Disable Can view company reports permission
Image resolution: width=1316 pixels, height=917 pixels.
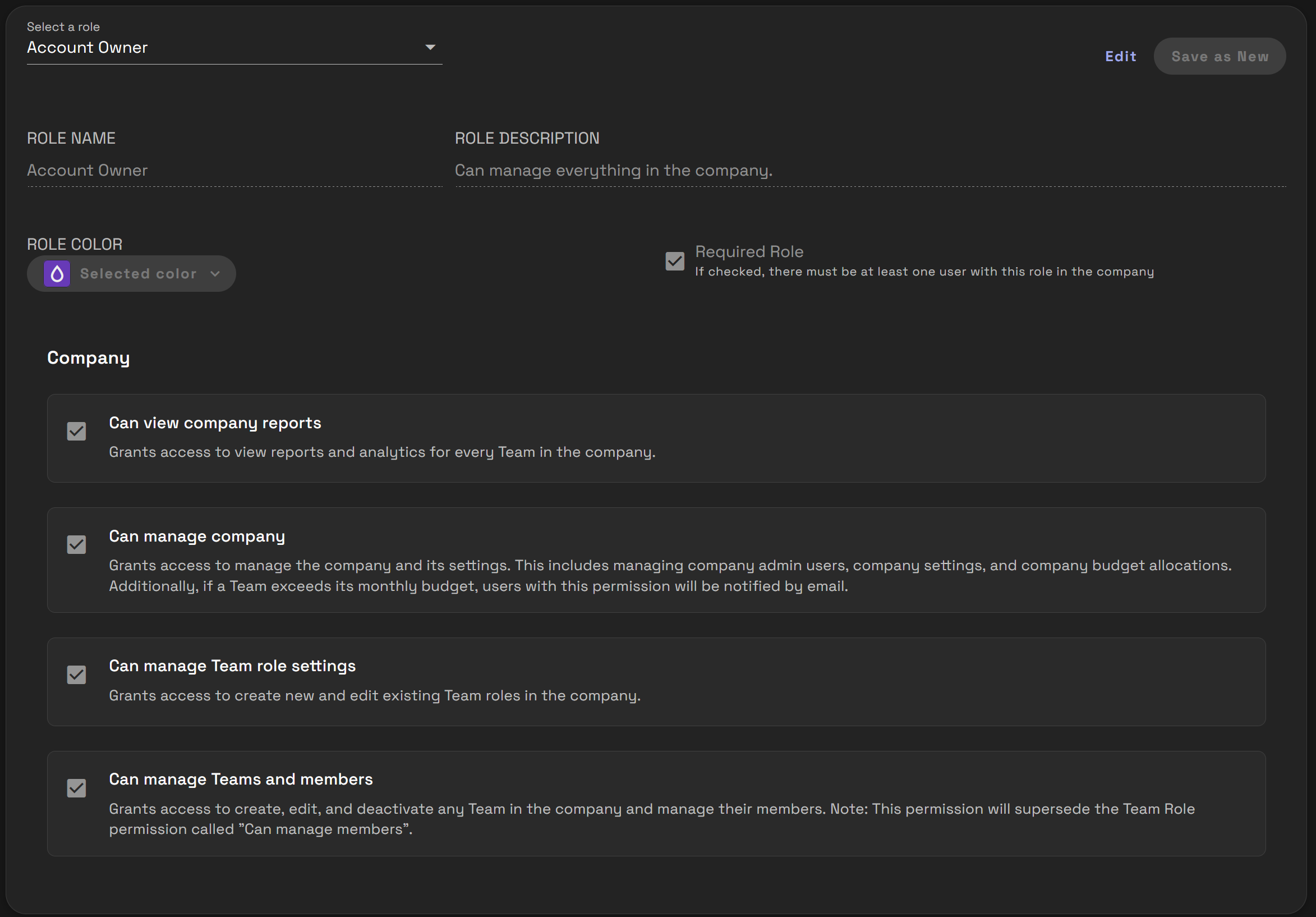pos(76,430)
